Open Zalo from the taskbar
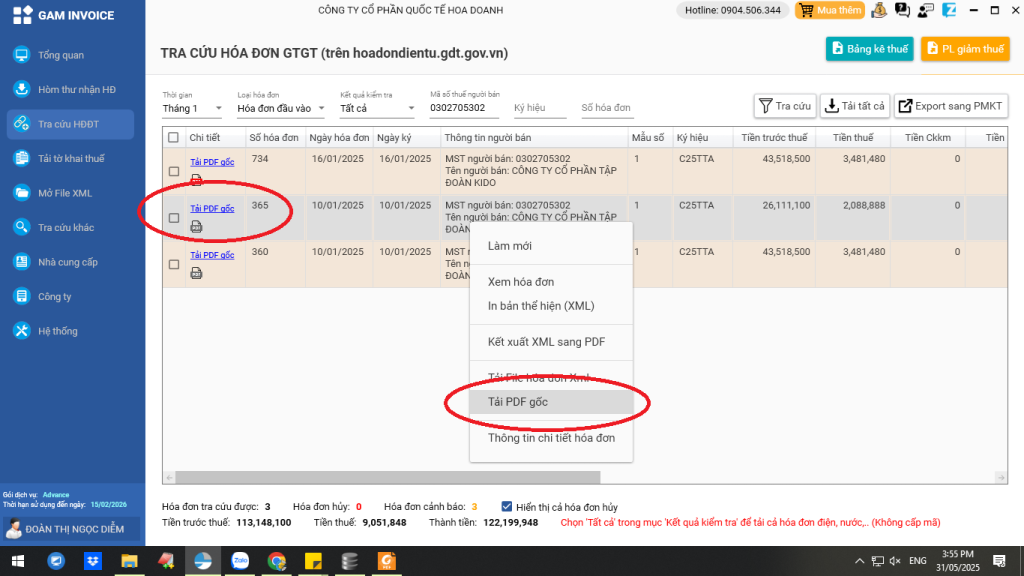 tap(240, 561)
